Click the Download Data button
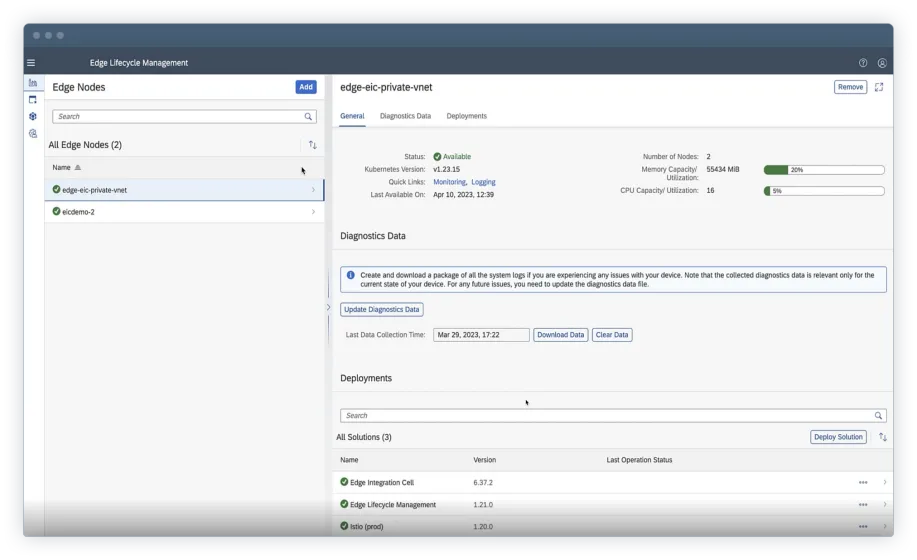 click(x=560, y=335)
